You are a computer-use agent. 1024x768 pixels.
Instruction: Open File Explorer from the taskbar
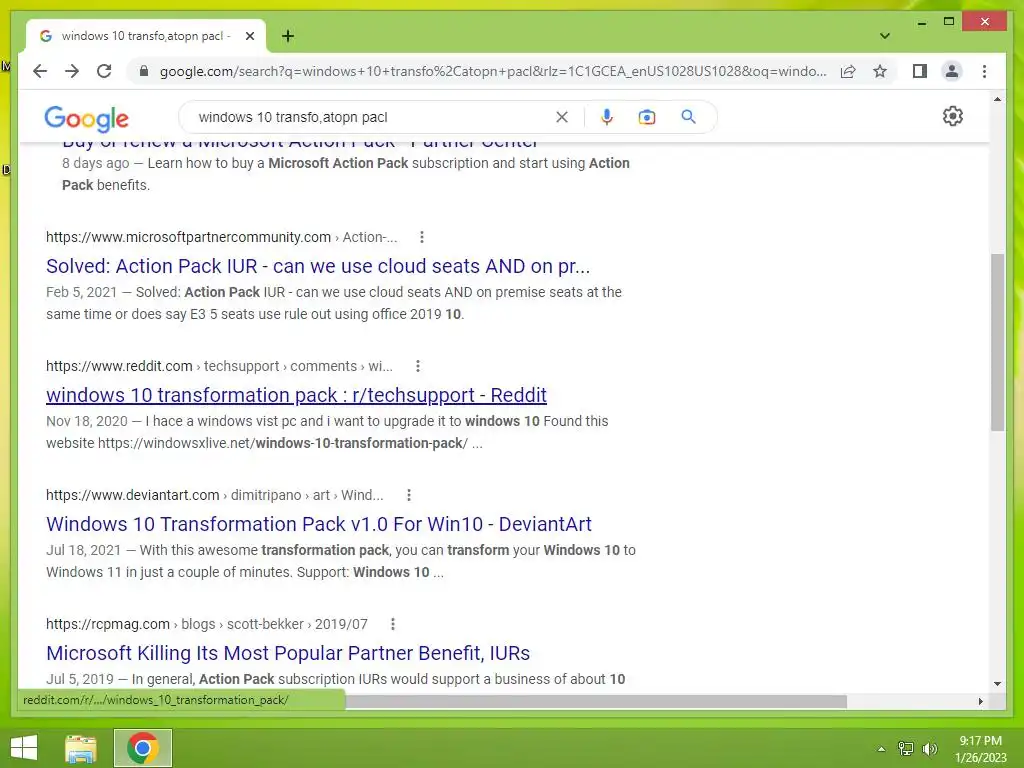81,748
